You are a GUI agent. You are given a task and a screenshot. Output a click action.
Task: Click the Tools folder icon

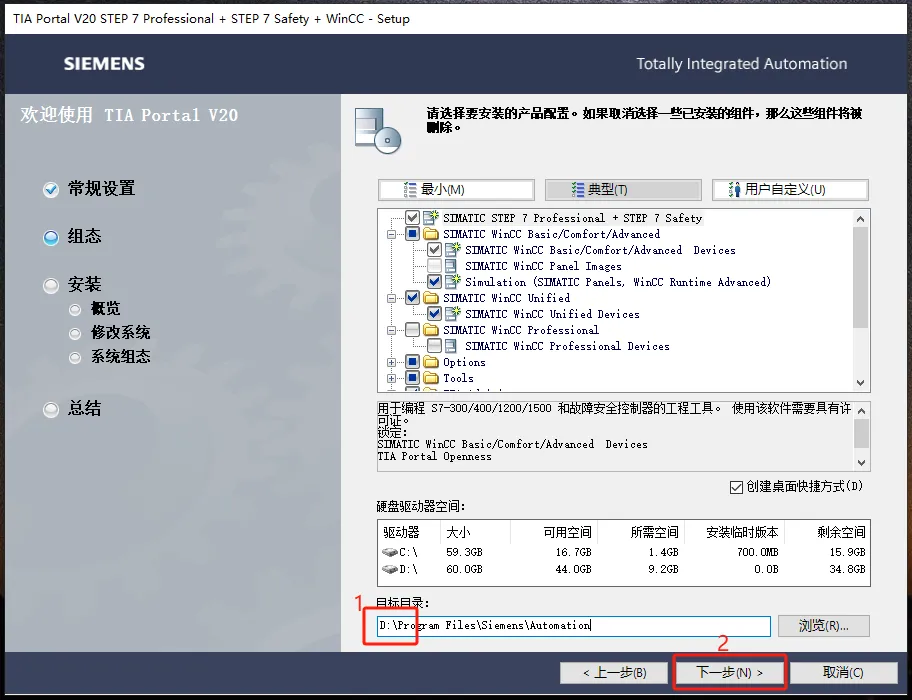coord(431,378)
